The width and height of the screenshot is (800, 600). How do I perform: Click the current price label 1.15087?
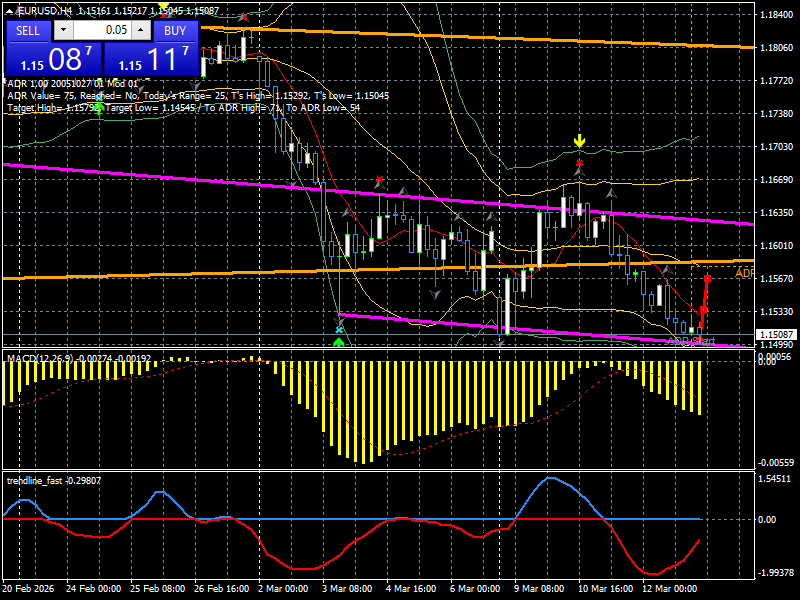[776, 335]
